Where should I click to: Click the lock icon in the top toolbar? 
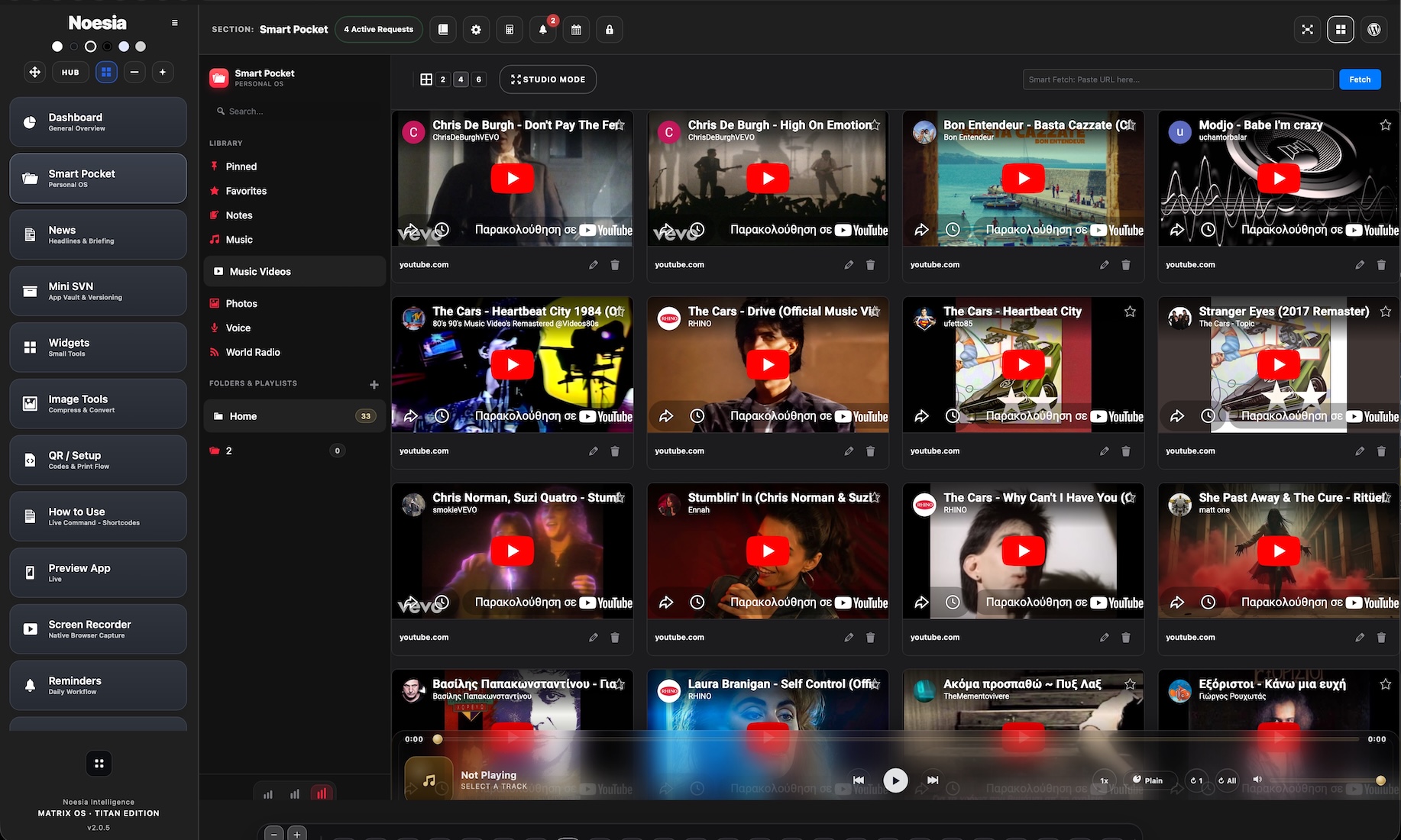point(610,30)
